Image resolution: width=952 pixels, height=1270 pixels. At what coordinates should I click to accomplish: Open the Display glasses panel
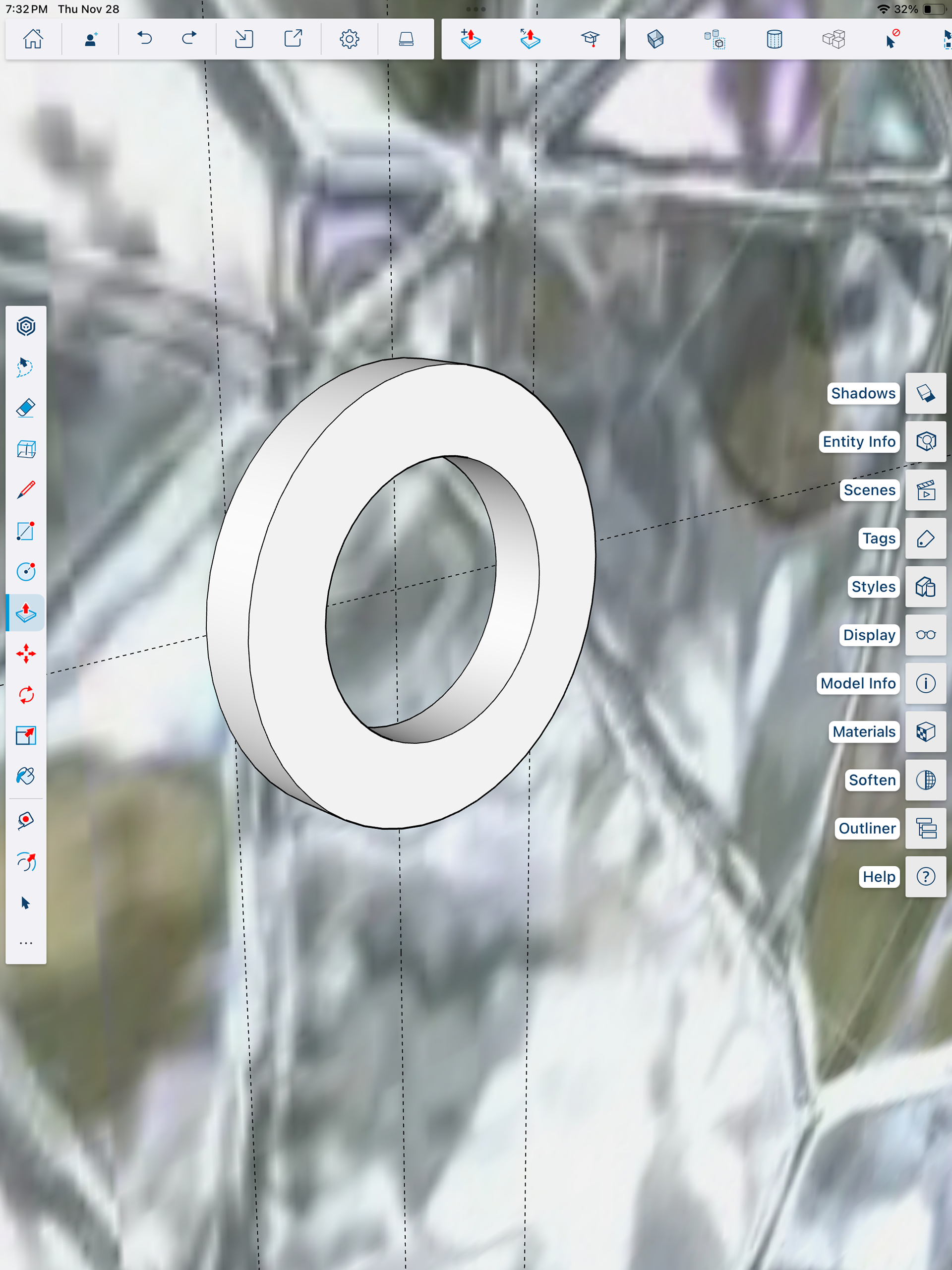(925, 635)
